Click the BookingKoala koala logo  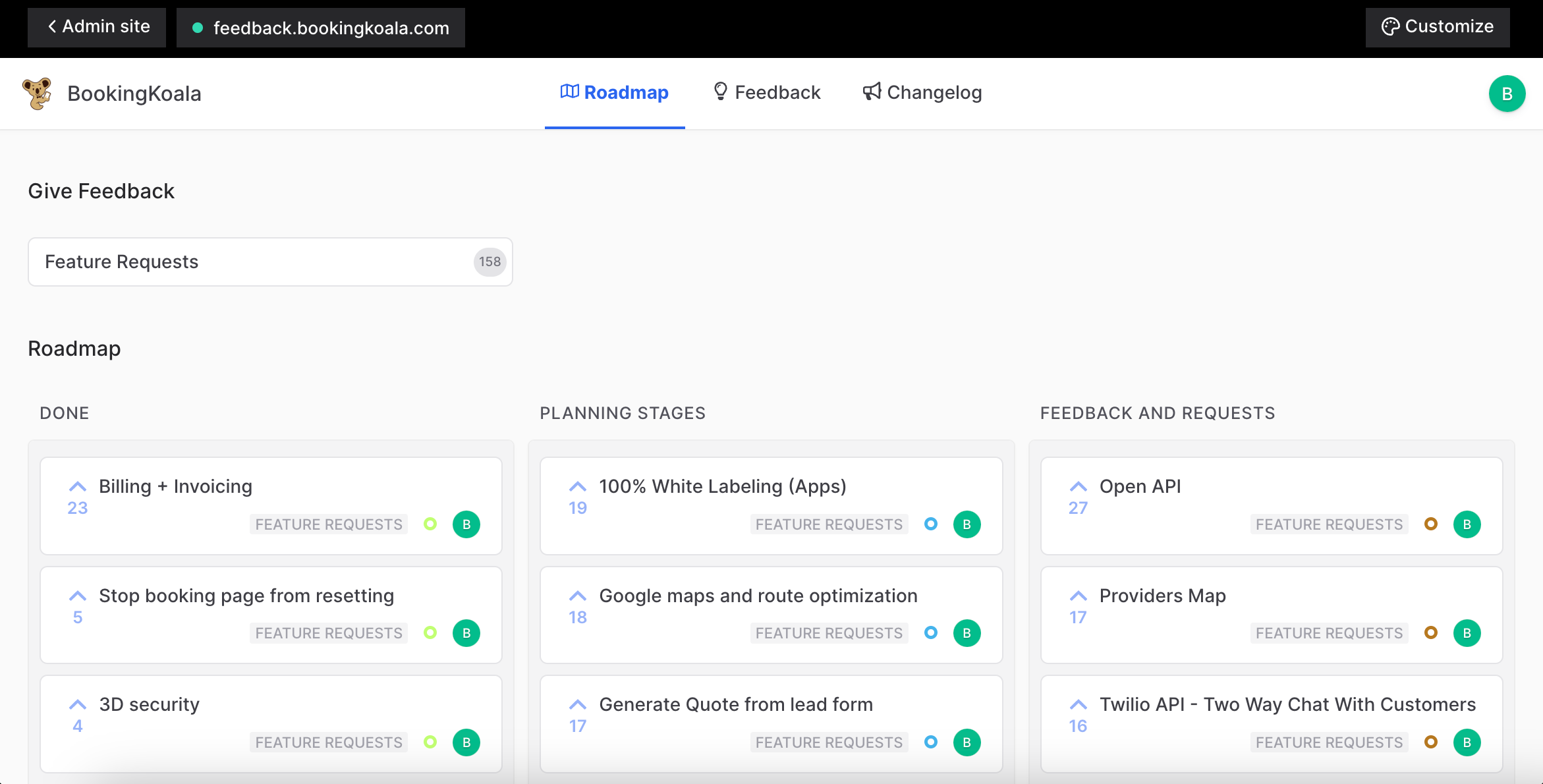click(x=38, y=94)
